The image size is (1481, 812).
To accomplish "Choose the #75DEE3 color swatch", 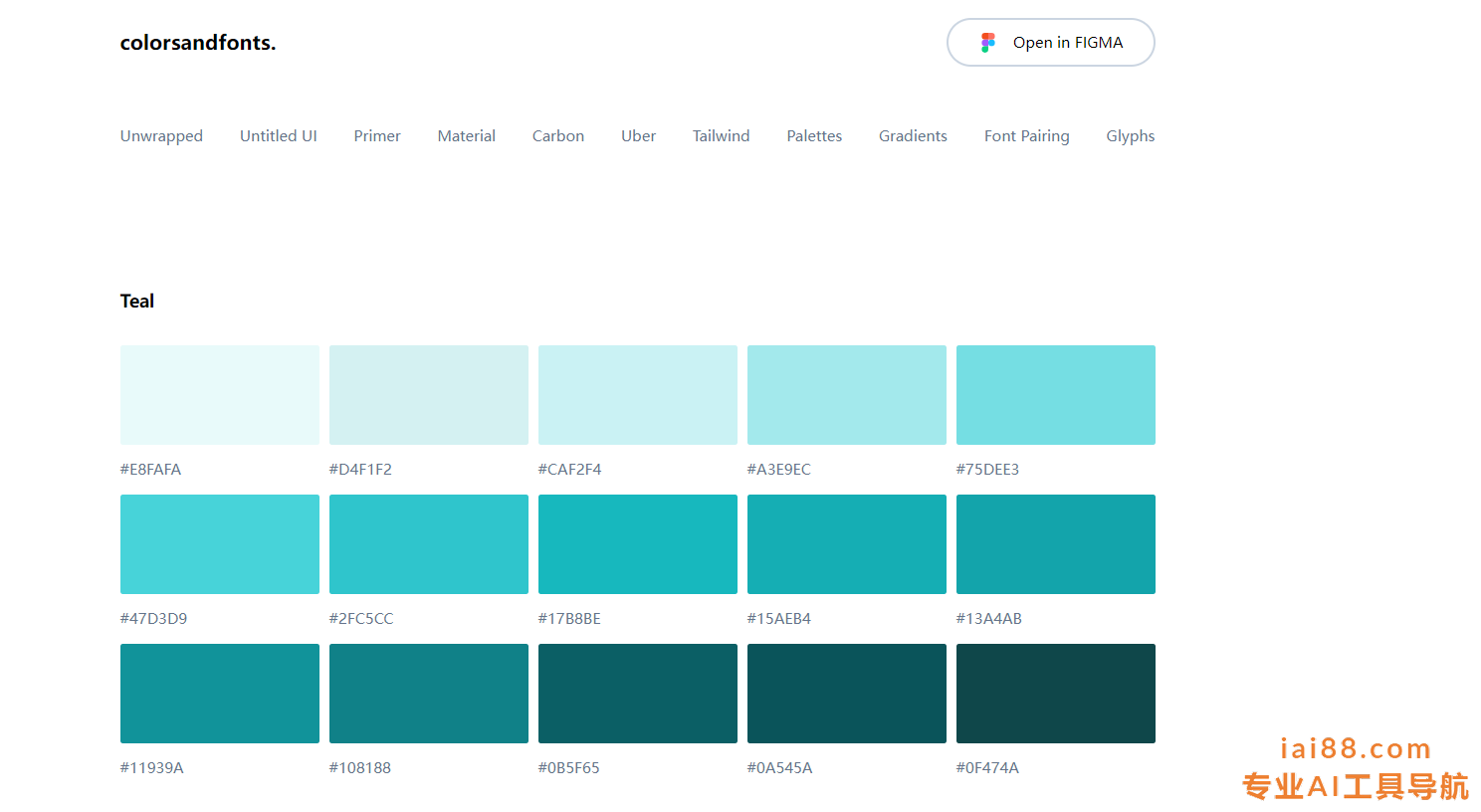I will point(1056,395).
